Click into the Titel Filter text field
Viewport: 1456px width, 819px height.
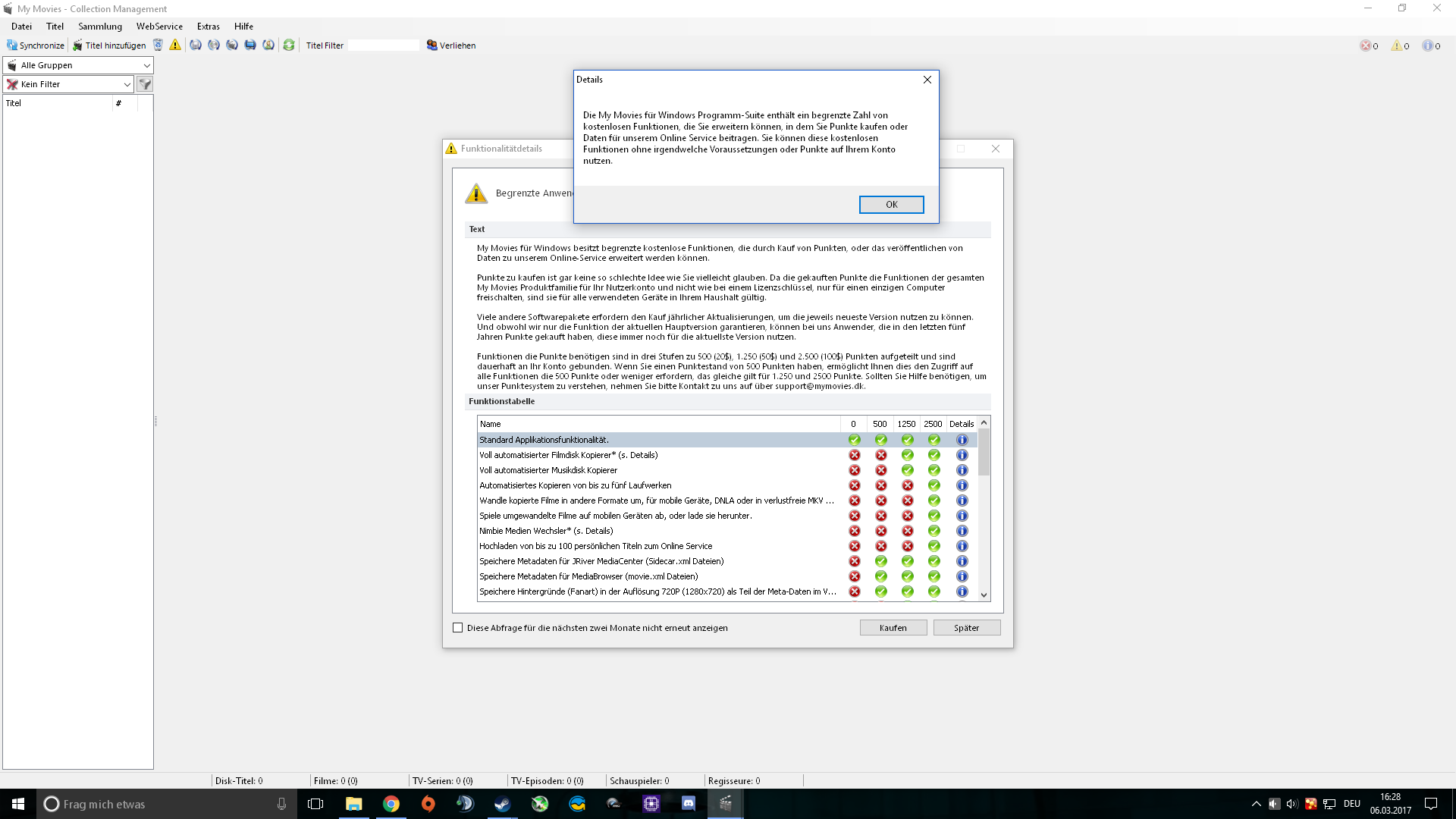(384, 45)
